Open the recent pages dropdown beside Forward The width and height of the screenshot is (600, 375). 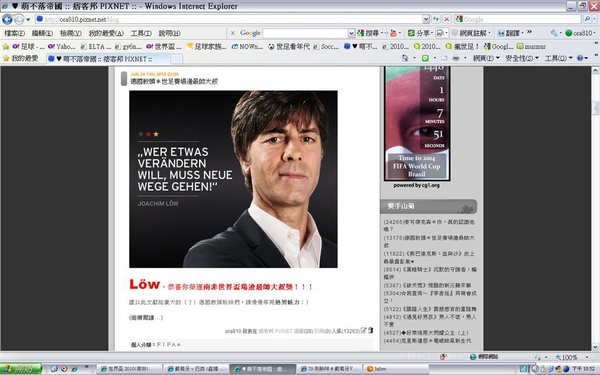coord(28,20)
